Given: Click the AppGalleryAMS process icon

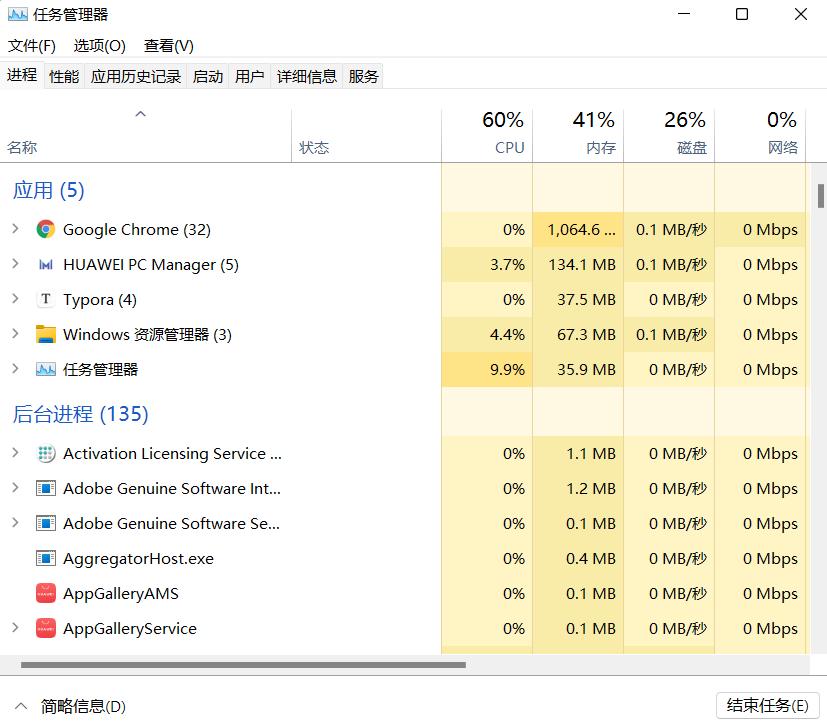Looking at the screenshot, I should pyautogui.click(x=44, y=593).
